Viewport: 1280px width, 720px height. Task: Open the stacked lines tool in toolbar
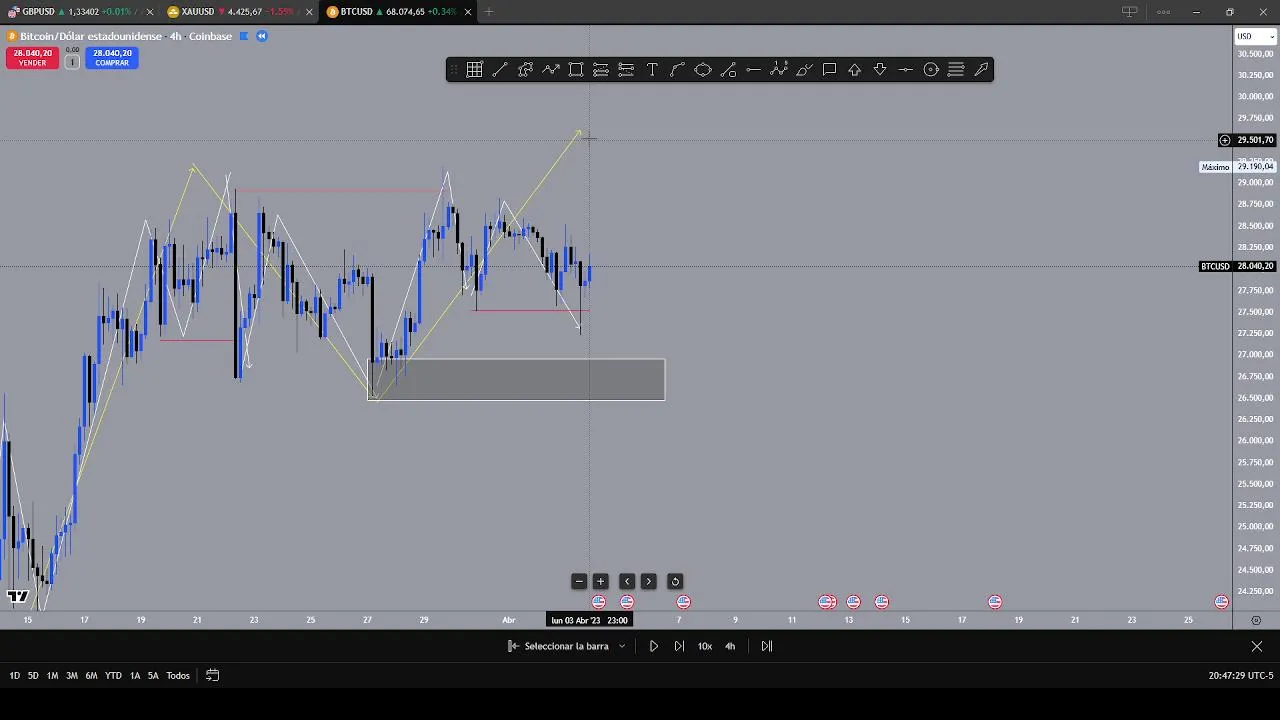(956, 69)
